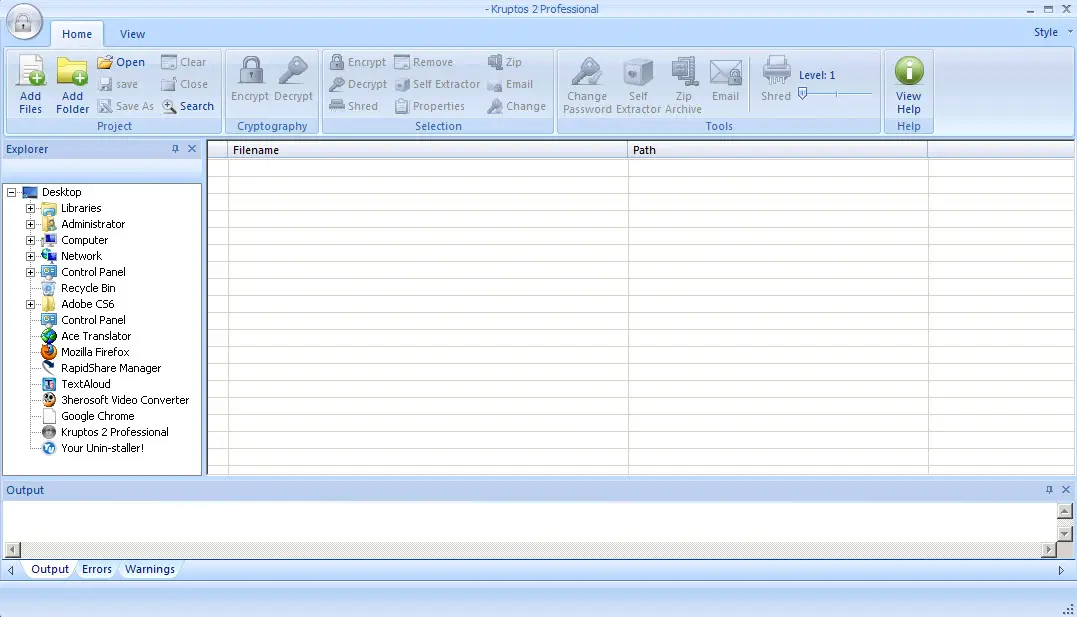Select Mozilla Firefox in Explorer tree
The image size is (1077, 617).
tap(95, 352)
